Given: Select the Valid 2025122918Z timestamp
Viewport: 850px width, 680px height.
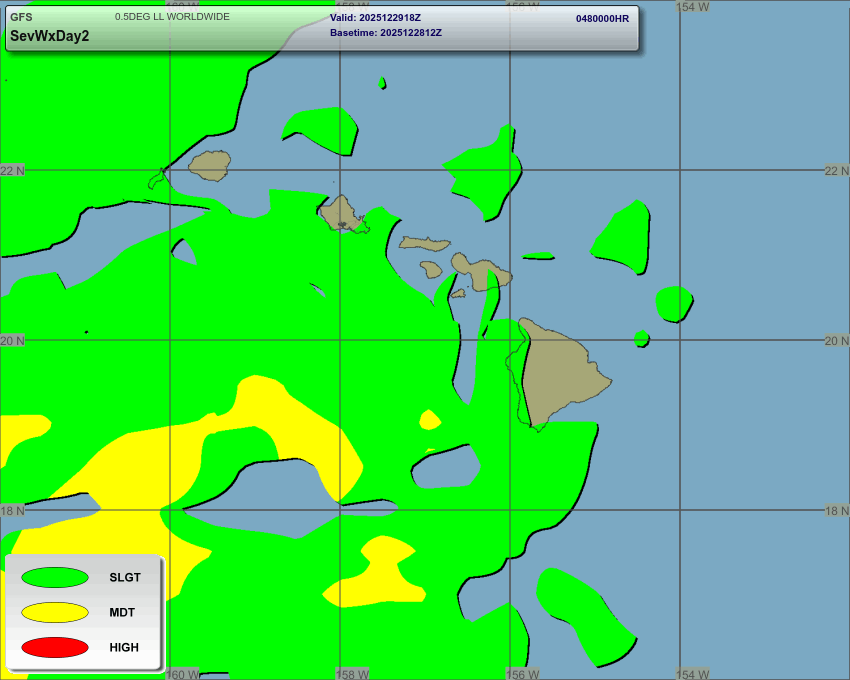Looking at the screenshot, I should [375, 18].
